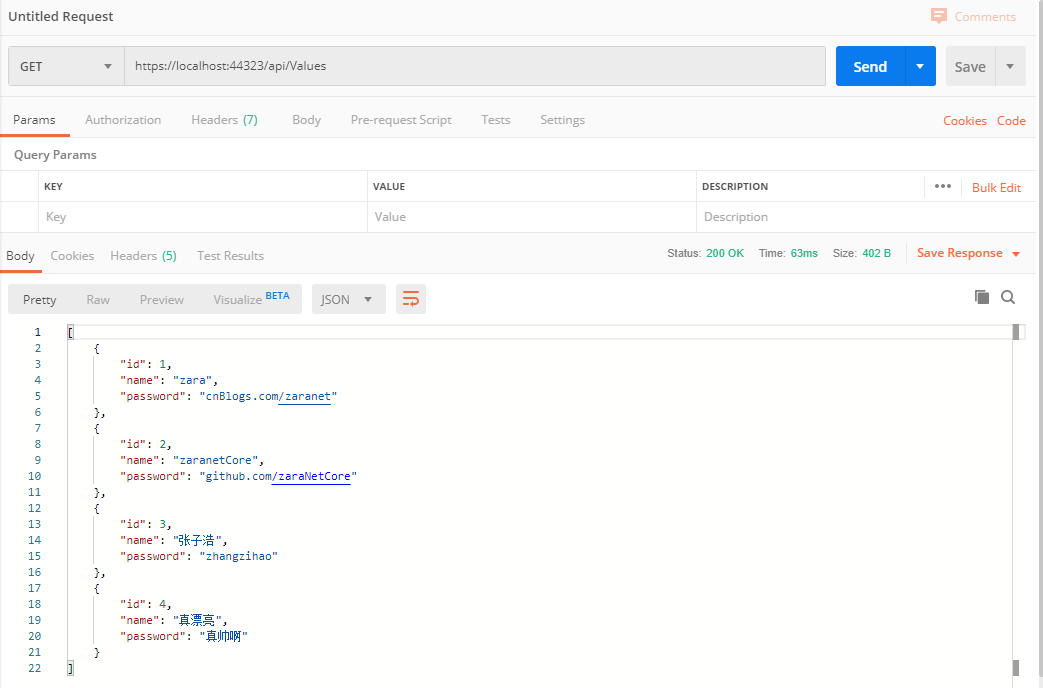The image size is (1043, 688).
Task: Open search in response body
Action: point(1008,297)
